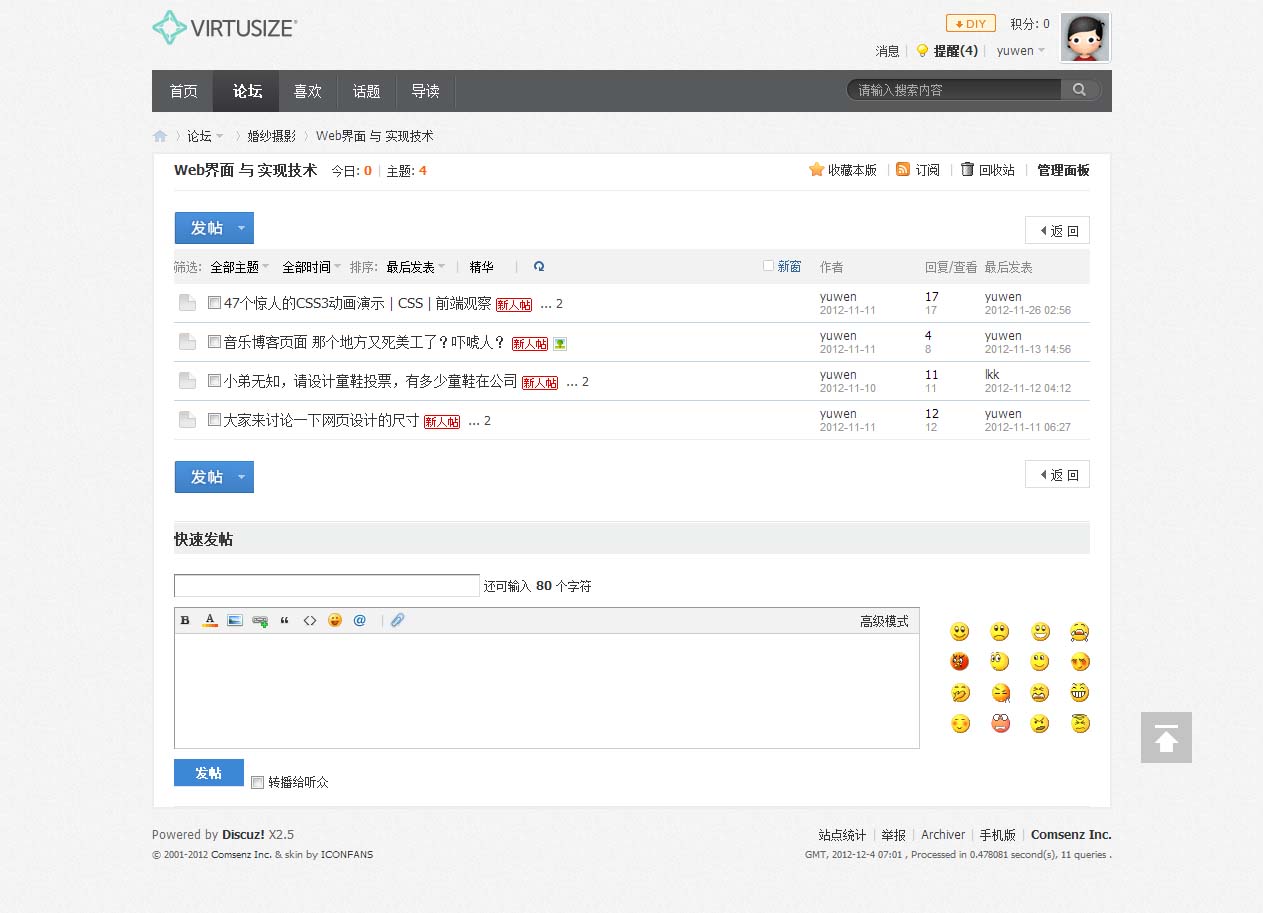Click the image attachment icon on music blog thread
This screenshot has width=1263, height=913.
click(x=560, y=344)
